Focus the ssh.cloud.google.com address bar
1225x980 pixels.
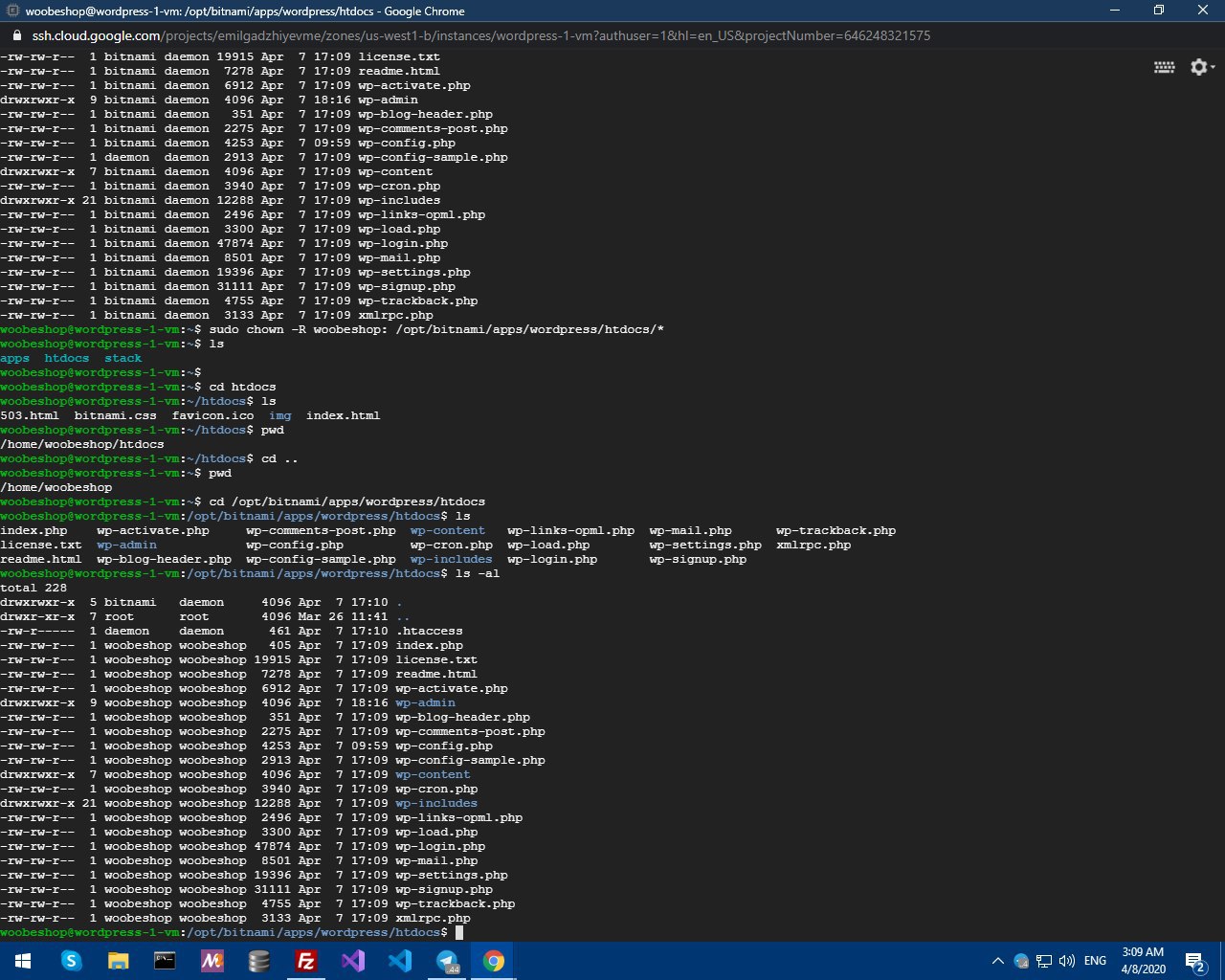tap(481, 35)
